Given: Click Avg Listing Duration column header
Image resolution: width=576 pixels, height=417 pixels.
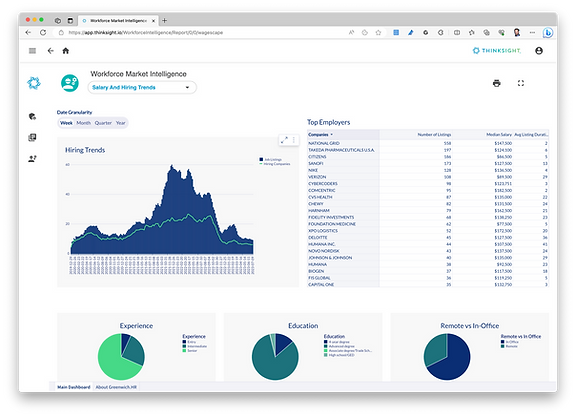Looking at the screenshot, I should (x=531, y=134).
